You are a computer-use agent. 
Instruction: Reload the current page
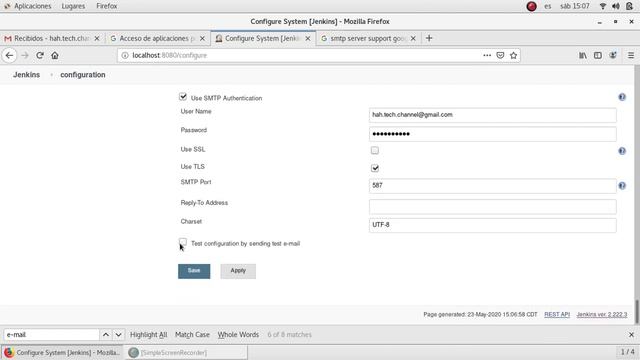(x=40, y=56)
